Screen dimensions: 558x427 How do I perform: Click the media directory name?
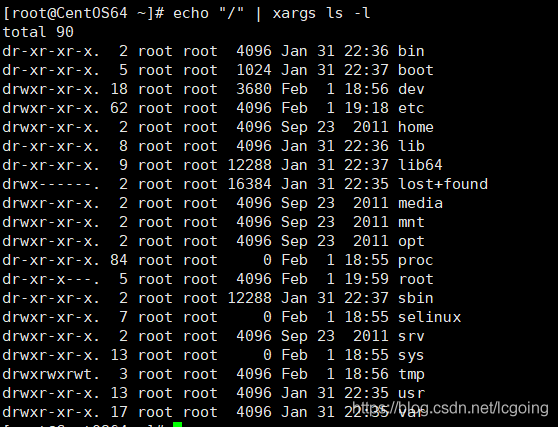tap(420, 203)
